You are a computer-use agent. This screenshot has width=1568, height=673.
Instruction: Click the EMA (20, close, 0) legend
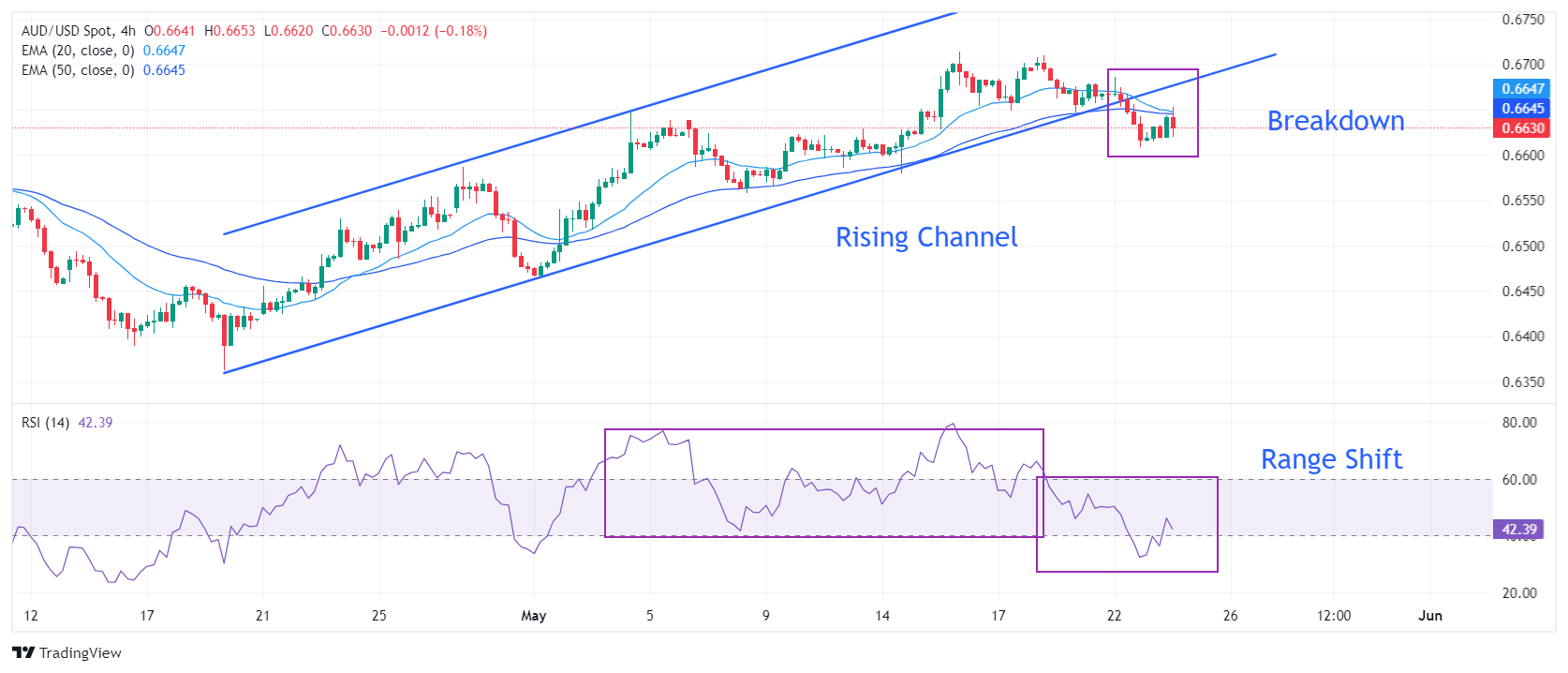pos(78,51)
